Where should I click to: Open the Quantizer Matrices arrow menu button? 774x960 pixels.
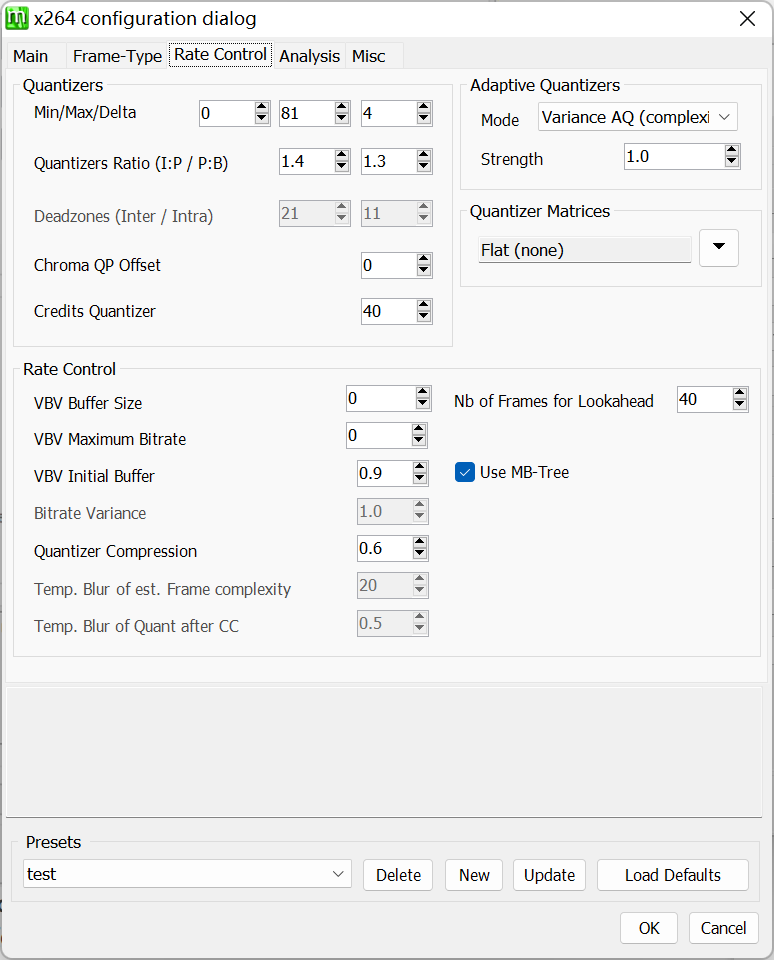719,249
